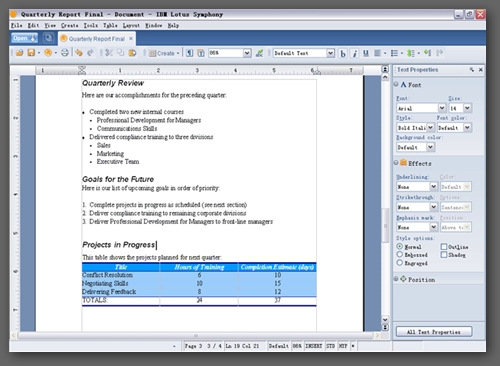Select the Normal style option radio
This screenshot has height=366, width=500.
point(400,246)
